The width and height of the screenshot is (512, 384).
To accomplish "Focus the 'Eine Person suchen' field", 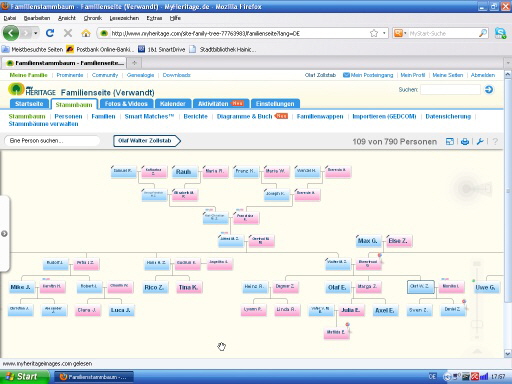I will (52, 141).
